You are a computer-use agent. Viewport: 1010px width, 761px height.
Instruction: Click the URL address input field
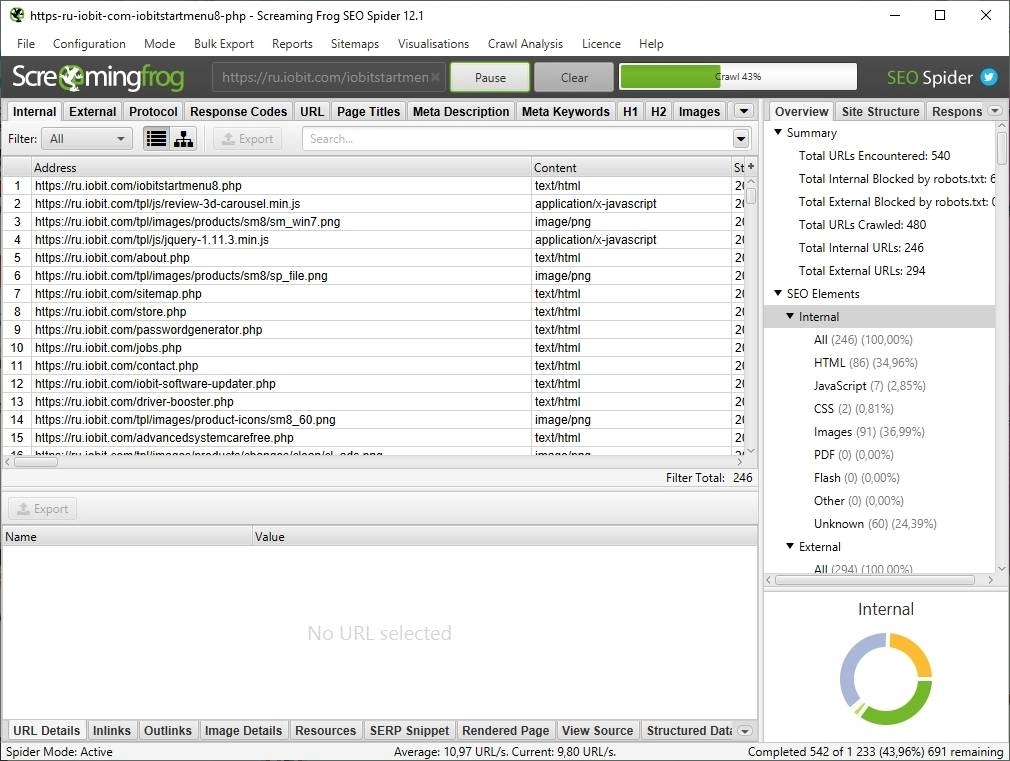tap(329, 77)
